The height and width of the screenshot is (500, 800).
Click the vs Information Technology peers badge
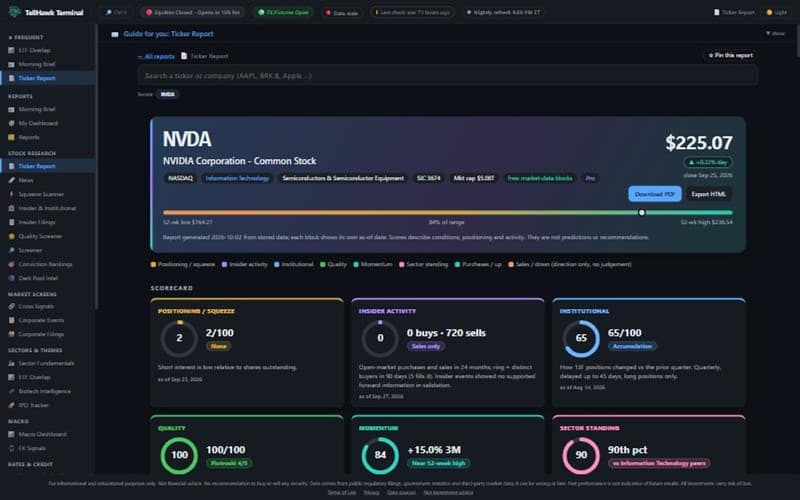(x=659, y=463)
